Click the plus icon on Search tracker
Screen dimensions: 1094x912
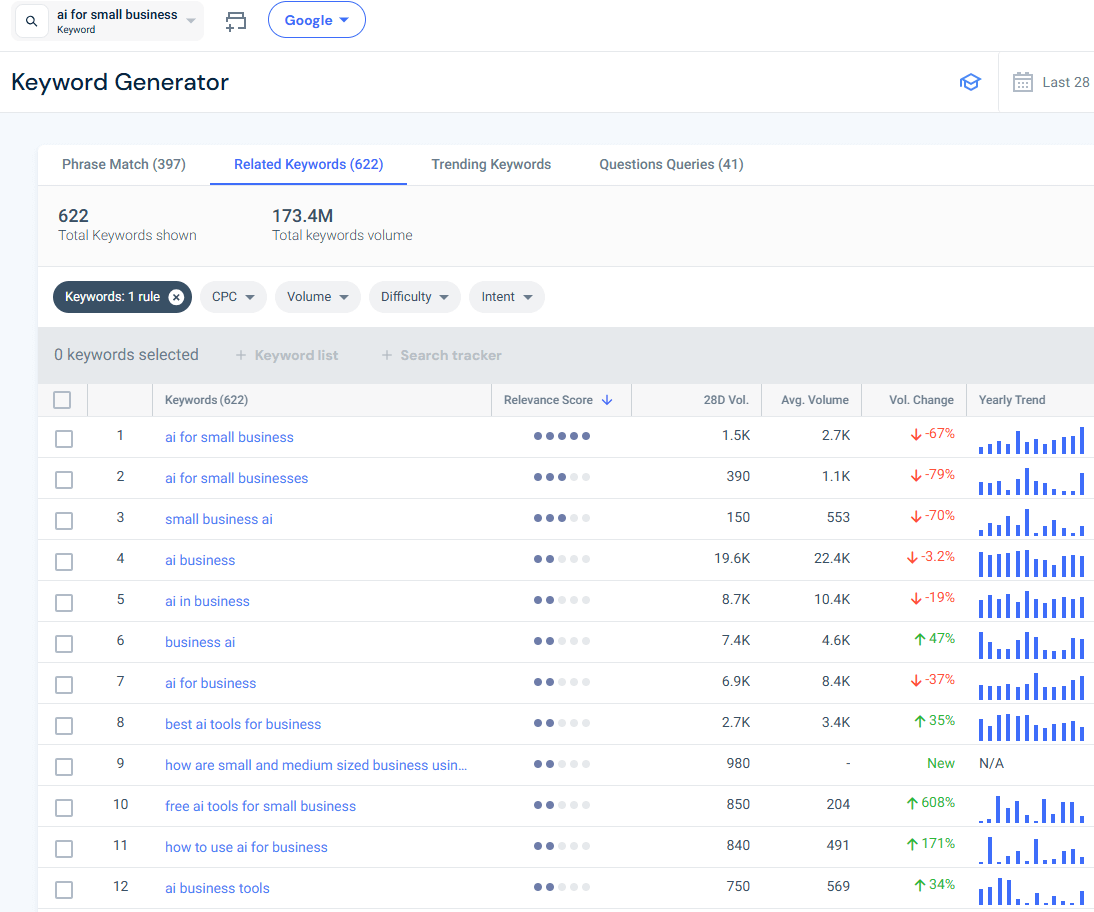(x=386, y=355)
